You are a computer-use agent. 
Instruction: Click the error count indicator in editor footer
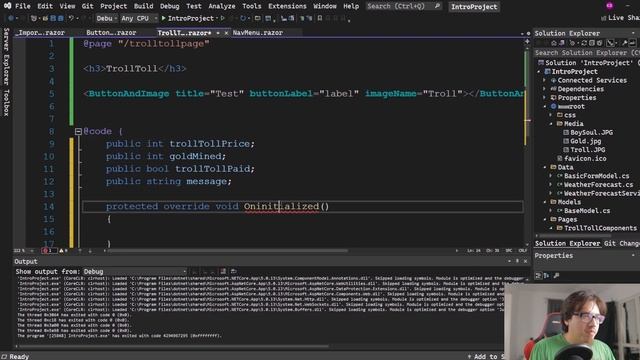coord(48,251)
